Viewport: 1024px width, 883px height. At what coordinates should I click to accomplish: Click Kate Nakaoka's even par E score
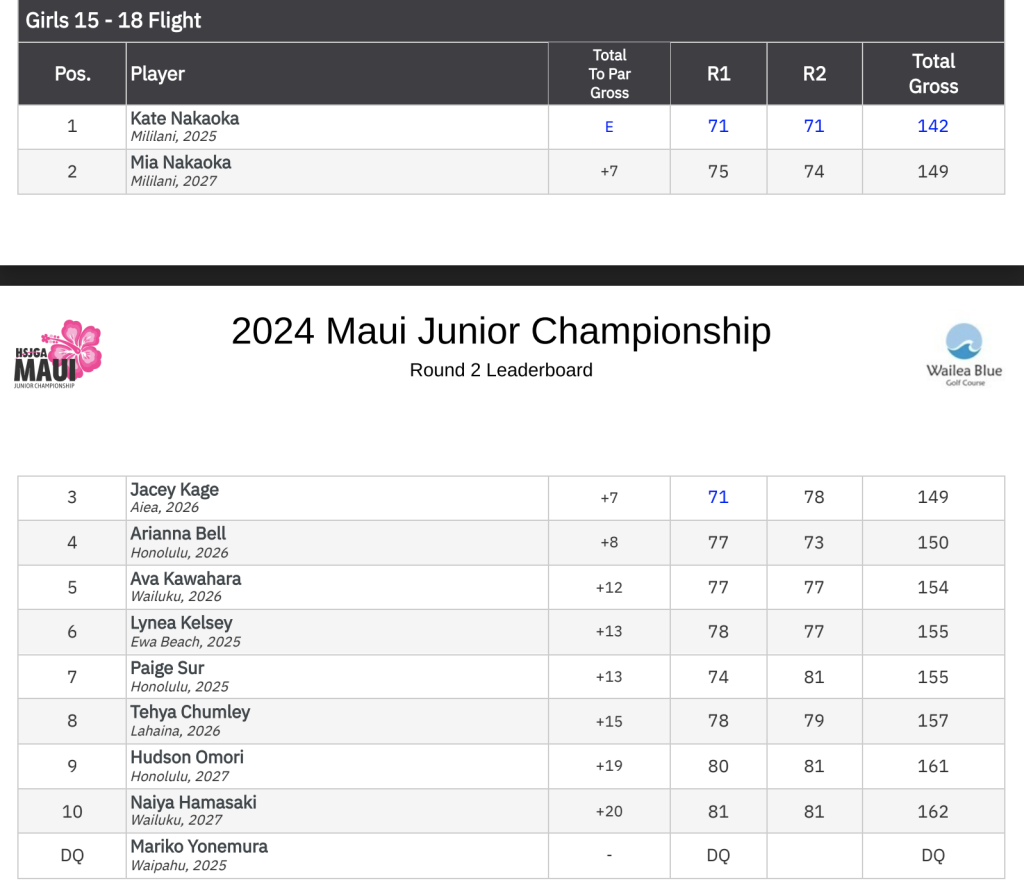609,127
